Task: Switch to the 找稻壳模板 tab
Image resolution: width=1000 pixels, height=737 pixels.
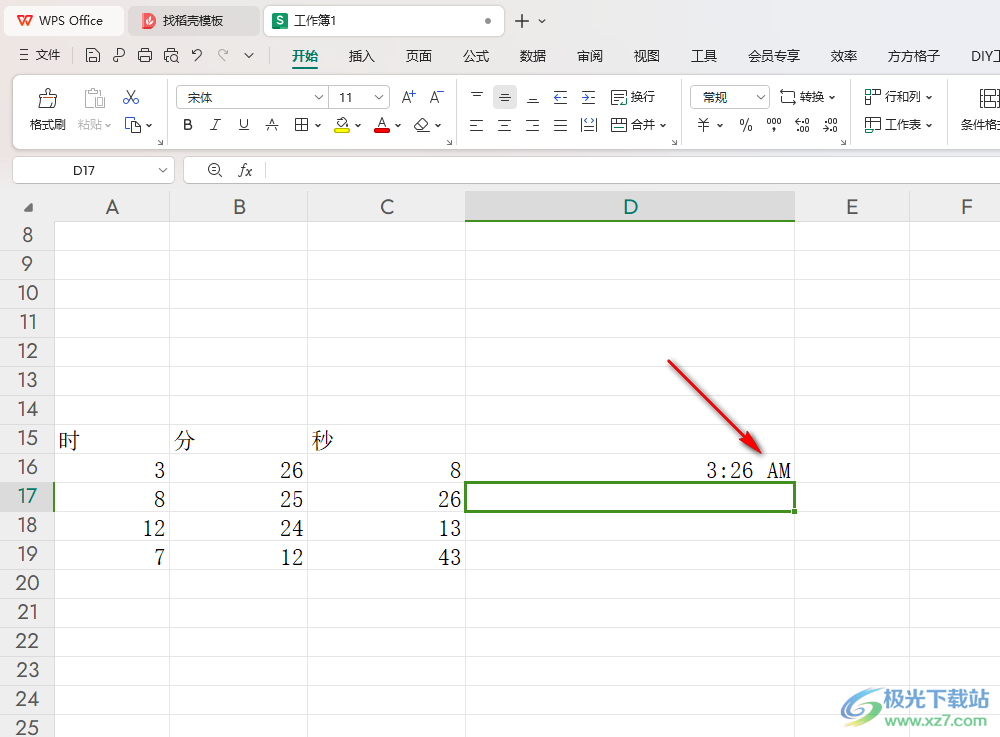Action: (x=193, y=20)
